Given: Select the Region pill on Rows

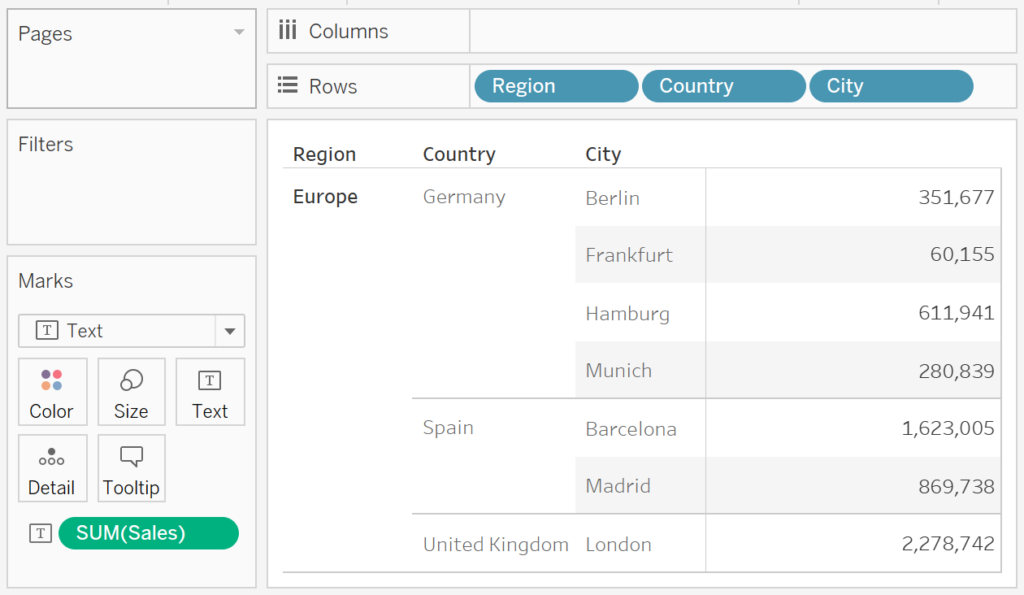Looking at the screenshot, I should coord(556,86).
